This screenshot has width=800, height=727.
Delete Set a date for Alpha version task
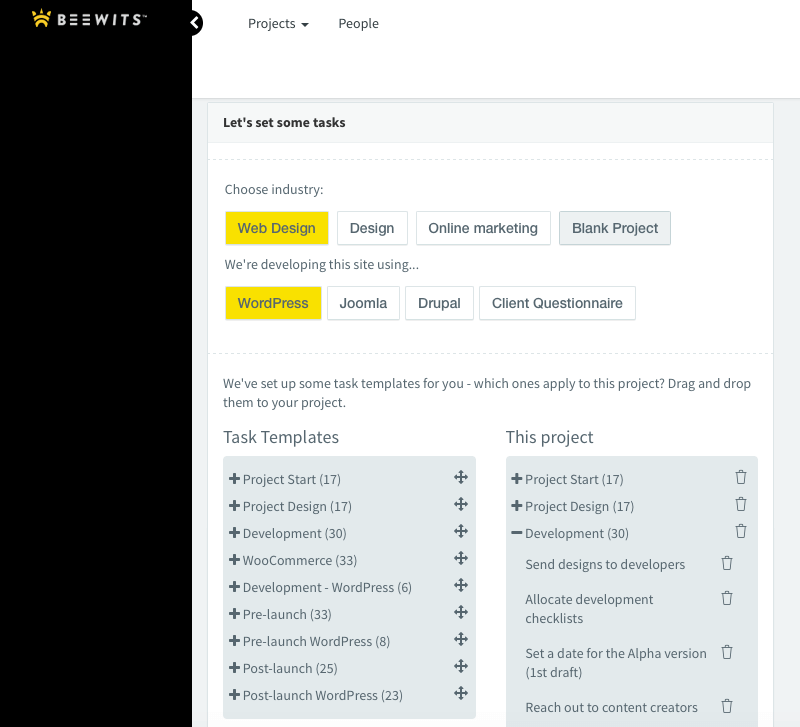727,652
